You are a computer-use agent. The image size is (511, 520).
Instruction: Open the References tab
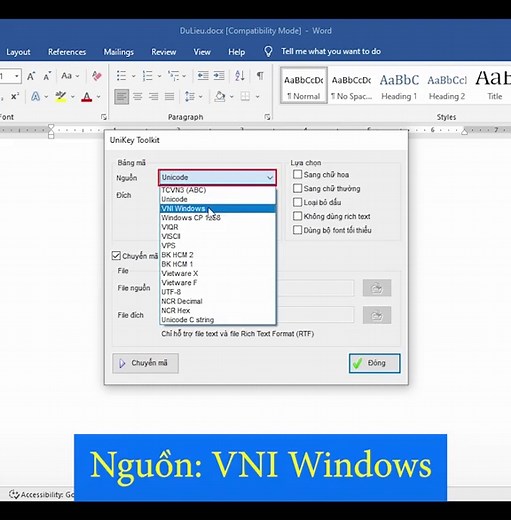(x=67, y=52)
